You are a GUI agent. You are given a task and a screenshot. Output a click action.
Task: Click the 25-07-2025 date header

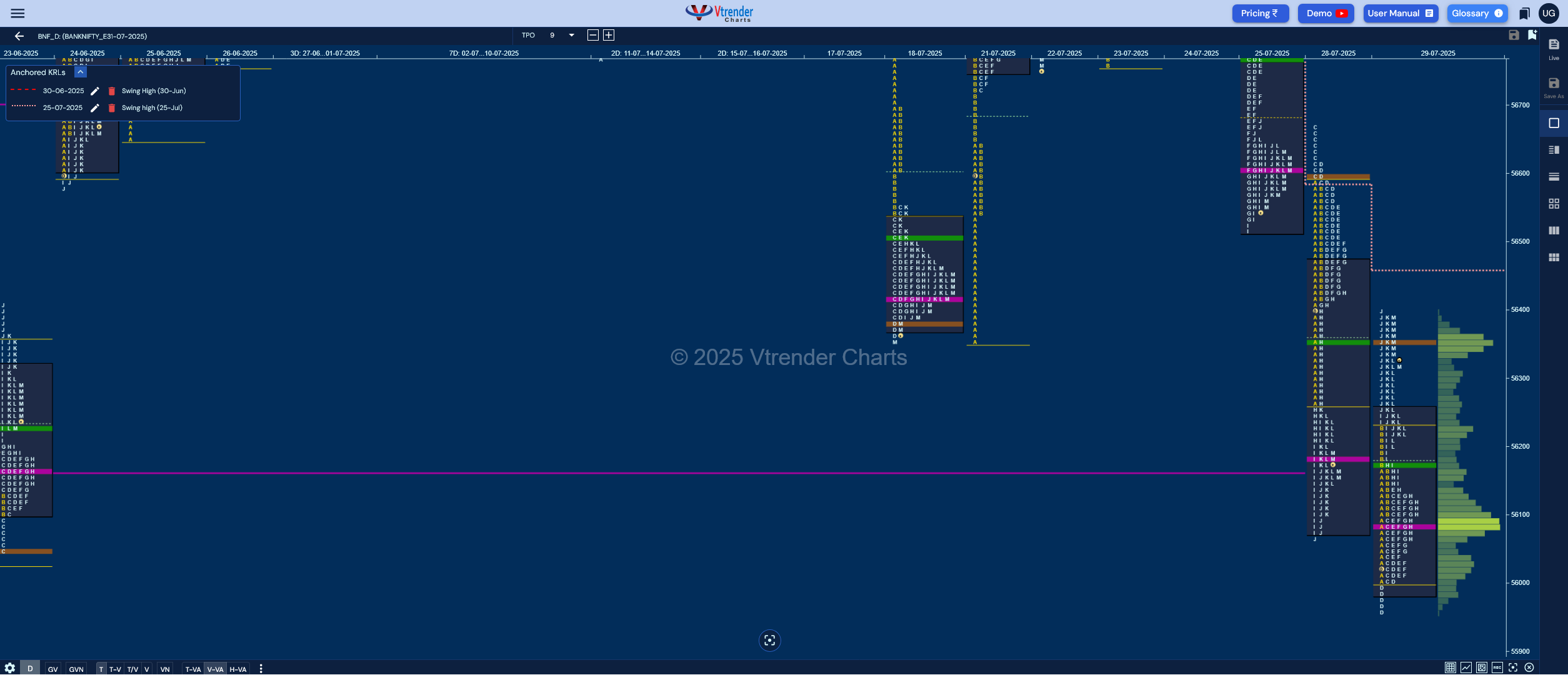[x=1272, y=53]
